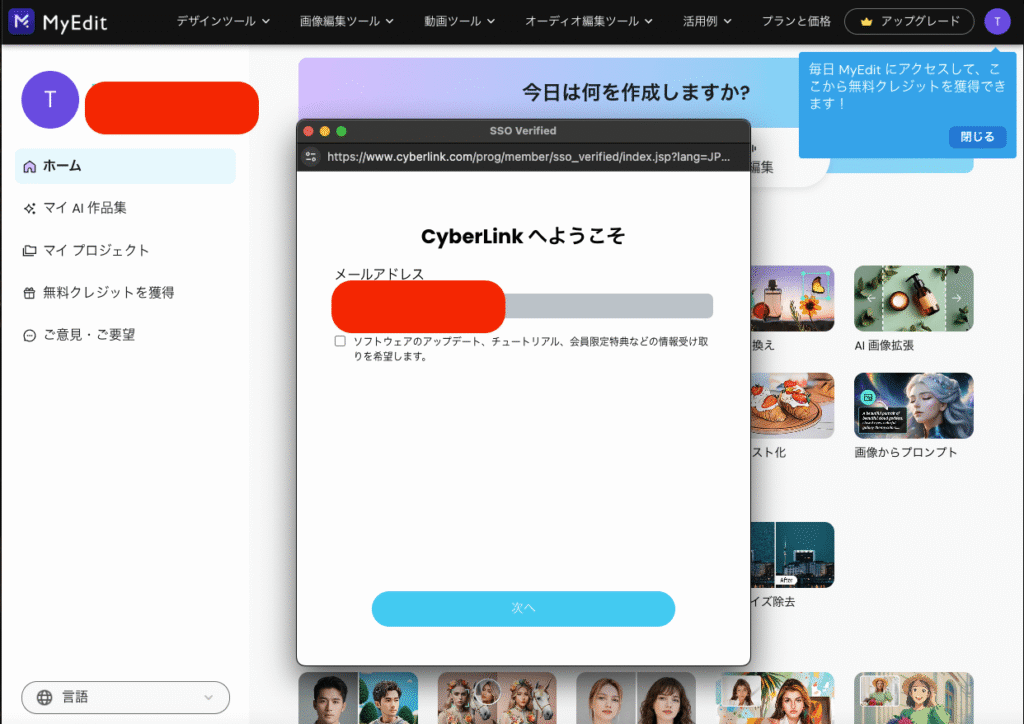Open the 画像編集ツール dropdown menu

tap(346, 21)
